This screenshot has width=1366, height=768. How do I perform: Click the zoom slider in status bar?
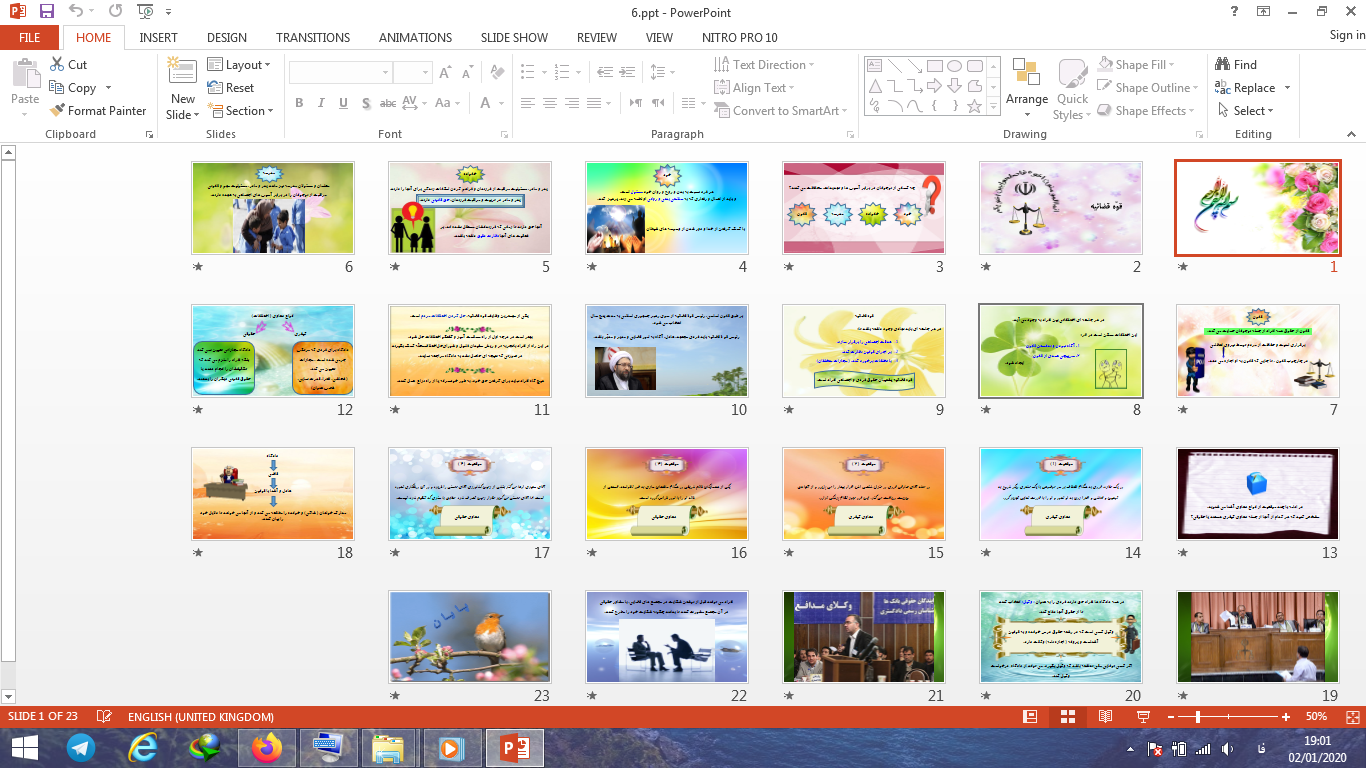tap(1198, 717)
